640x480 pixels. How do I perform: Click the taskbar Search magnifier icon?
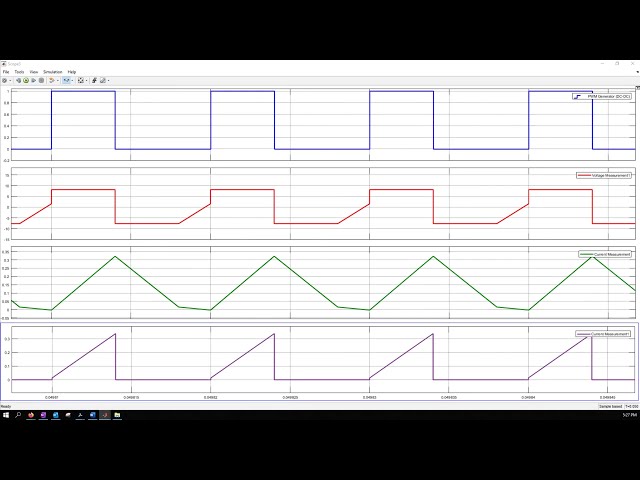(18, 415)
